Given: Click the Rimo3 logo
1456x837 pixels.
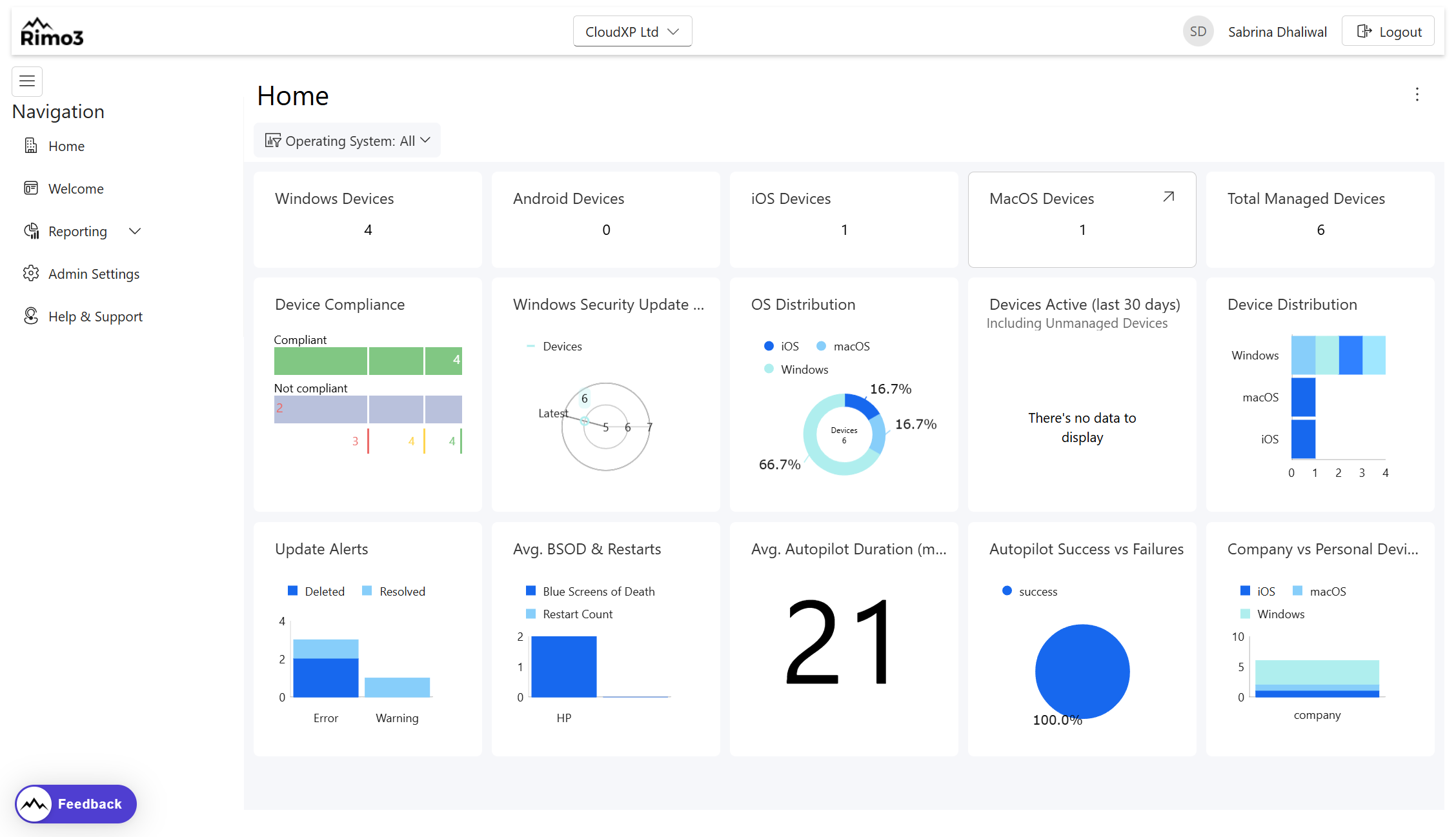Looking at the screenshot, I should [x=51, y=31].
